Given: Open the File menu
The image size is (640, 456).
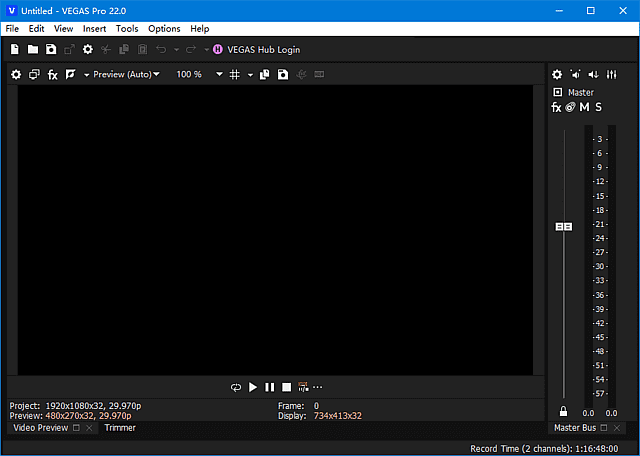Looking at the screenshot, I should [12, 29].
